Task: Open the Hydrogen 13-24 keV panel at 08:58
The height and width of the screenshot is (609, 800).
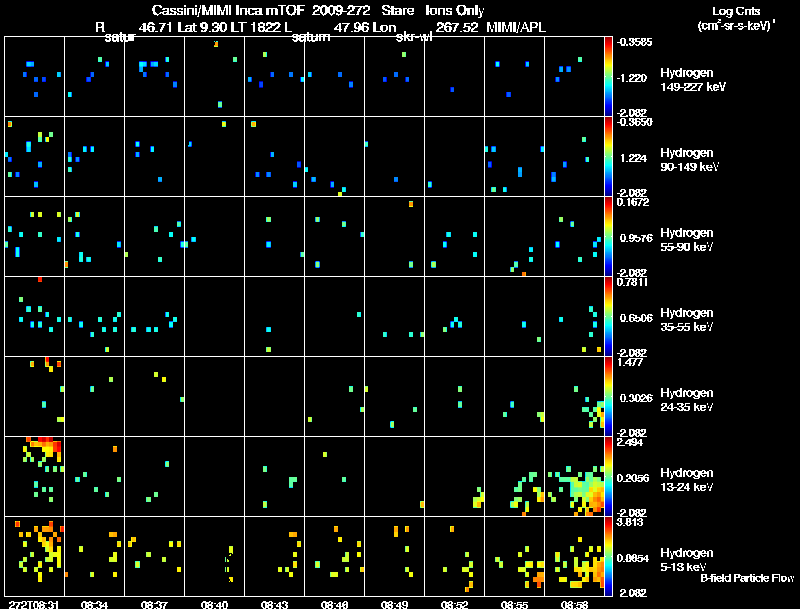Action: (574, 477)
